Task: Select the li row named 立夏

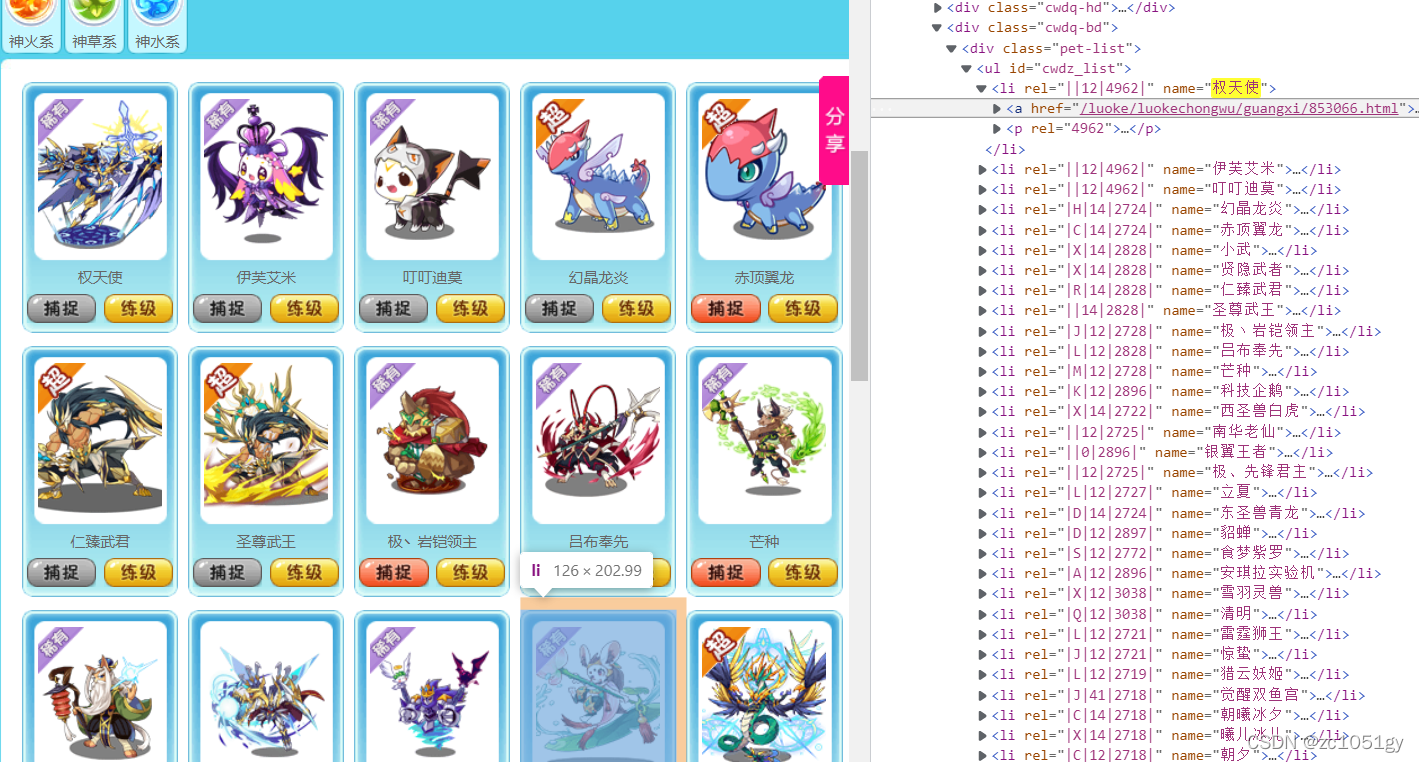Action: click(1144, 492)
